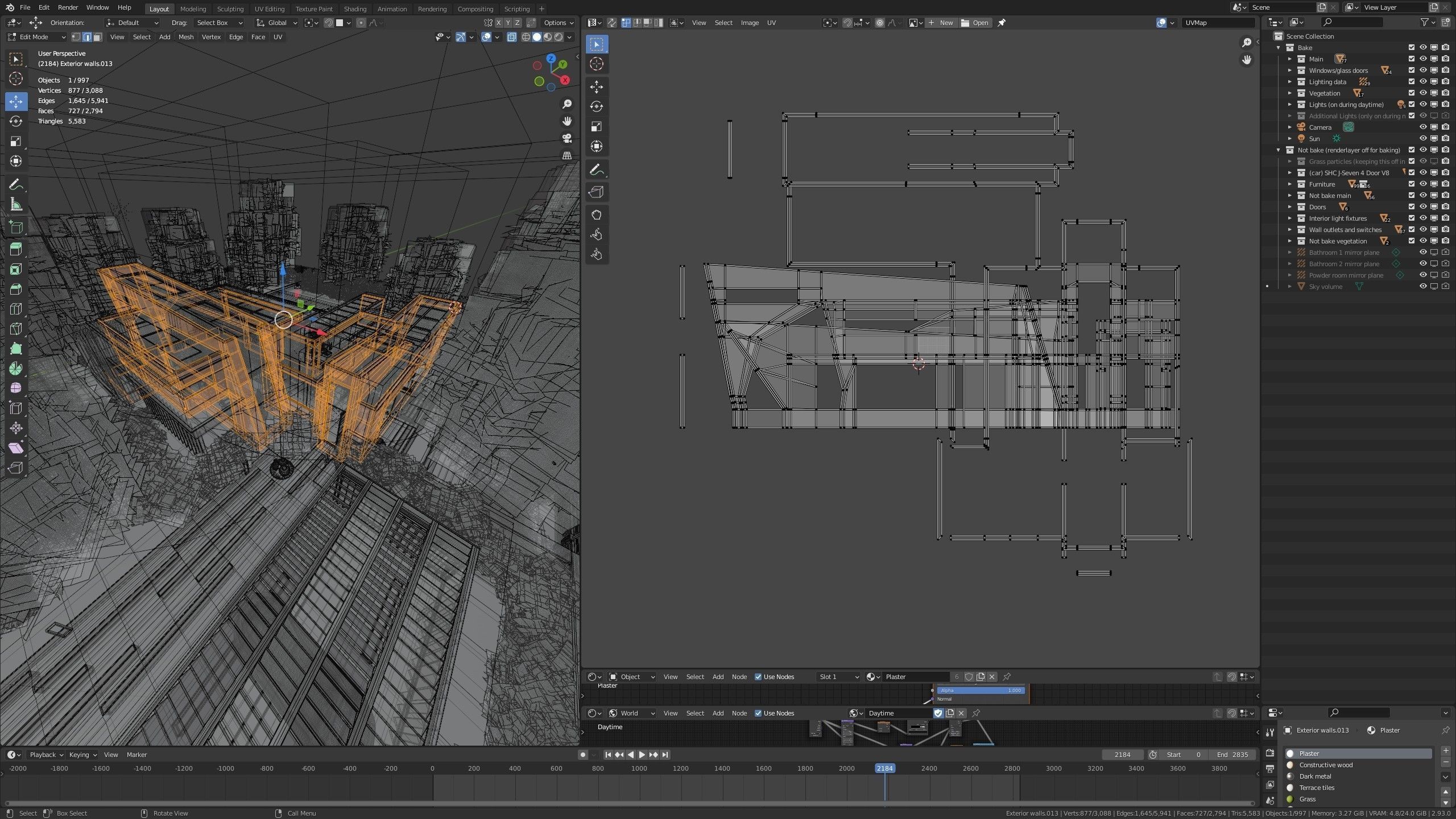Select the UV Grab sculpt tool
Viewport: 1456px width, 819px height.
click(596, 215)
